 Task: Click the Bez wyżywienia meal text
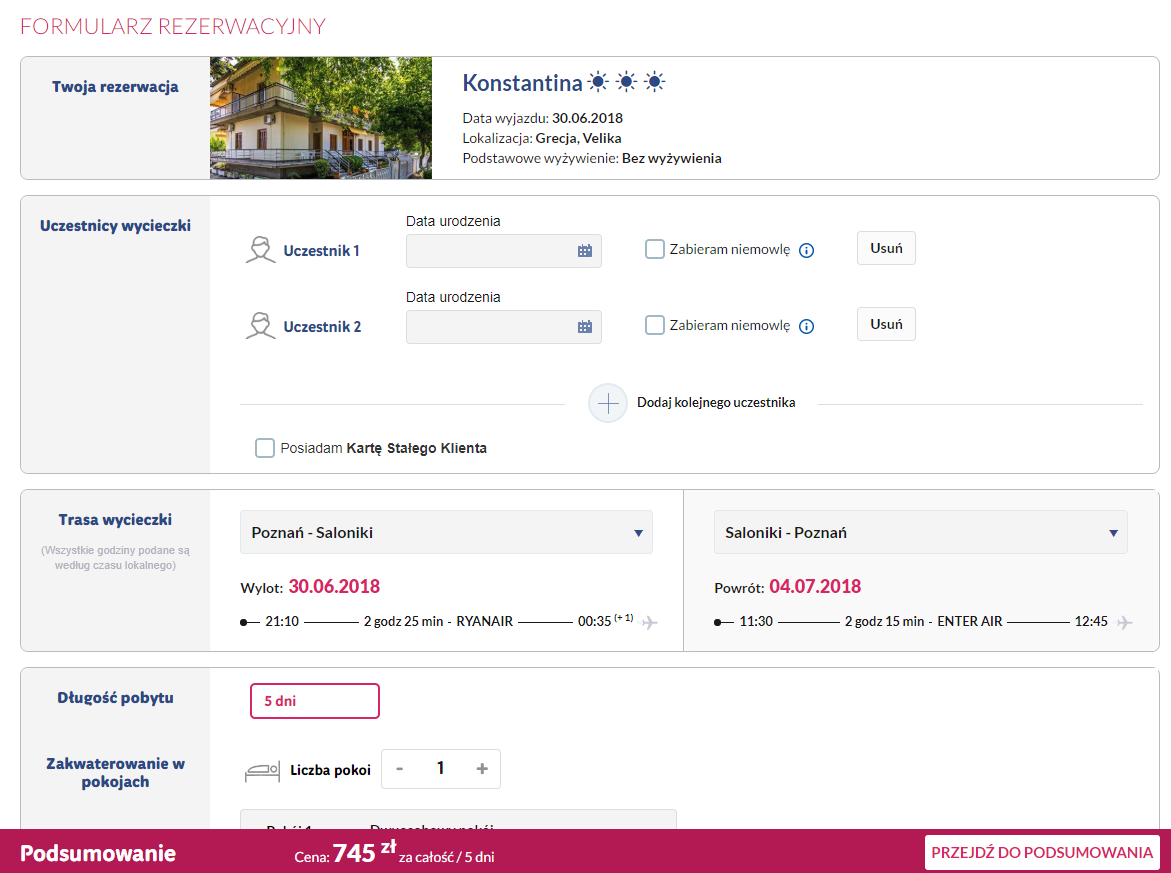tap(671, 158)
